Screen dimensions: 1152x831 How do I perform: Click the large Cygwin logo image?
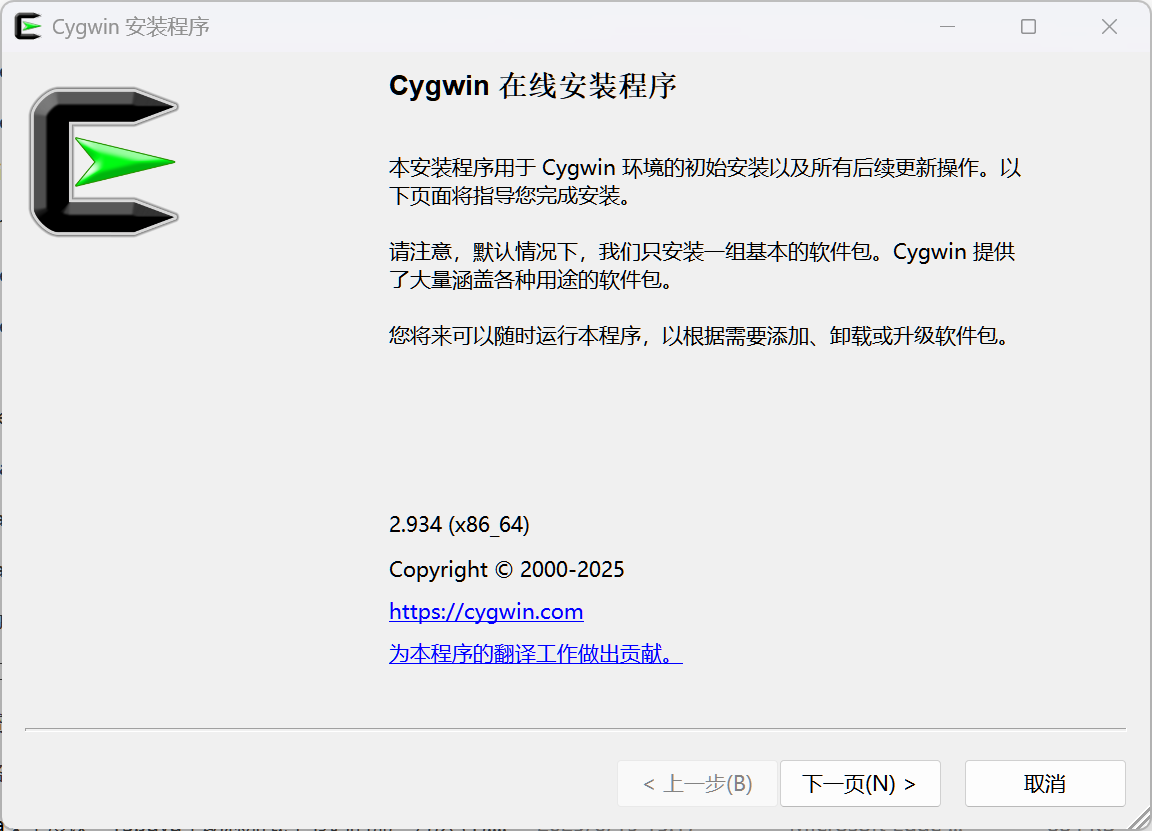[104, 162]
